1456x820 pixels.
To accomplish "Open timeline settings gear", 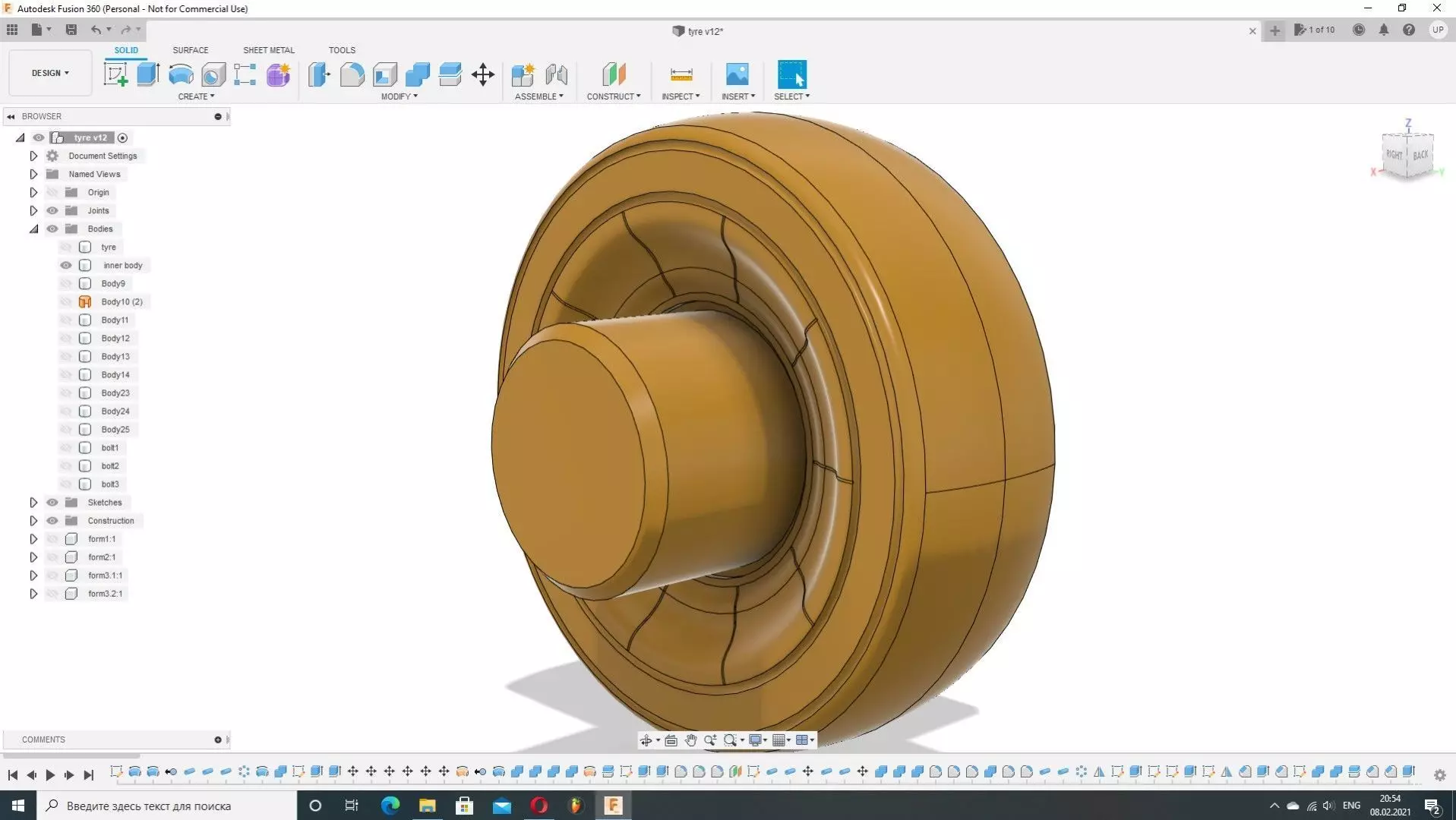I will pyautogui.click(x=1440, y=775).
